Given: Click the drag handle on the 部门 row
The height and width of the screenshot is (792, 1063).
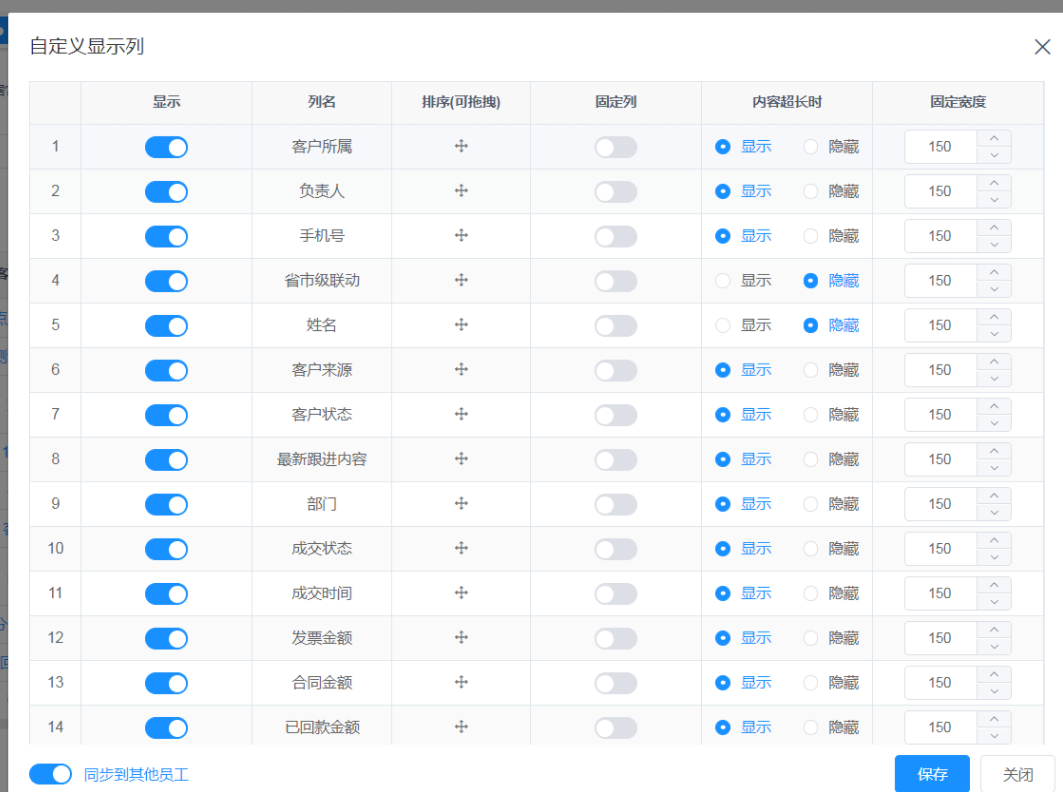Looking at the screenshot, I should [460, 504].
